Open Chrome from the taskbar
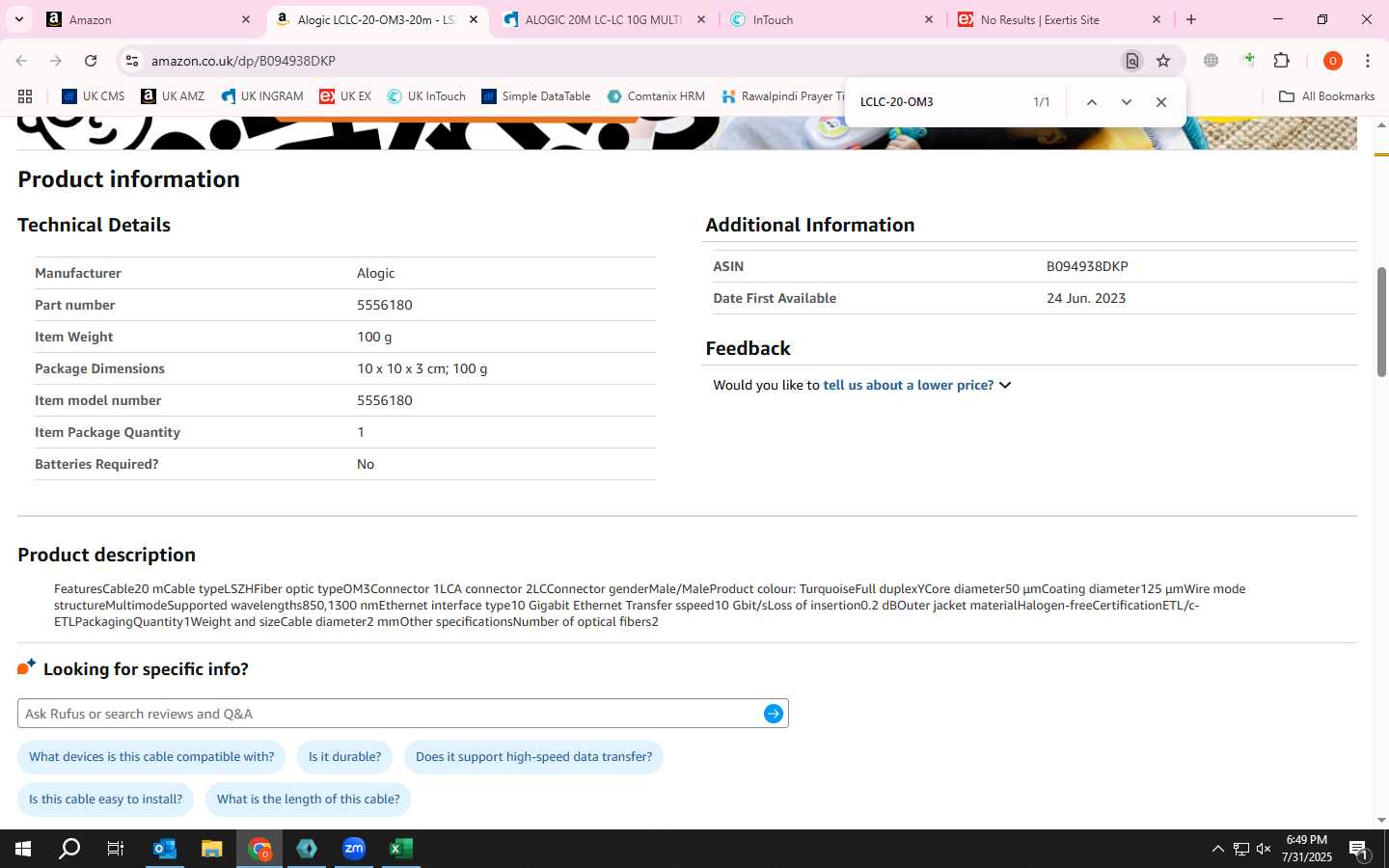1389x868 pixels. (259, 849)
